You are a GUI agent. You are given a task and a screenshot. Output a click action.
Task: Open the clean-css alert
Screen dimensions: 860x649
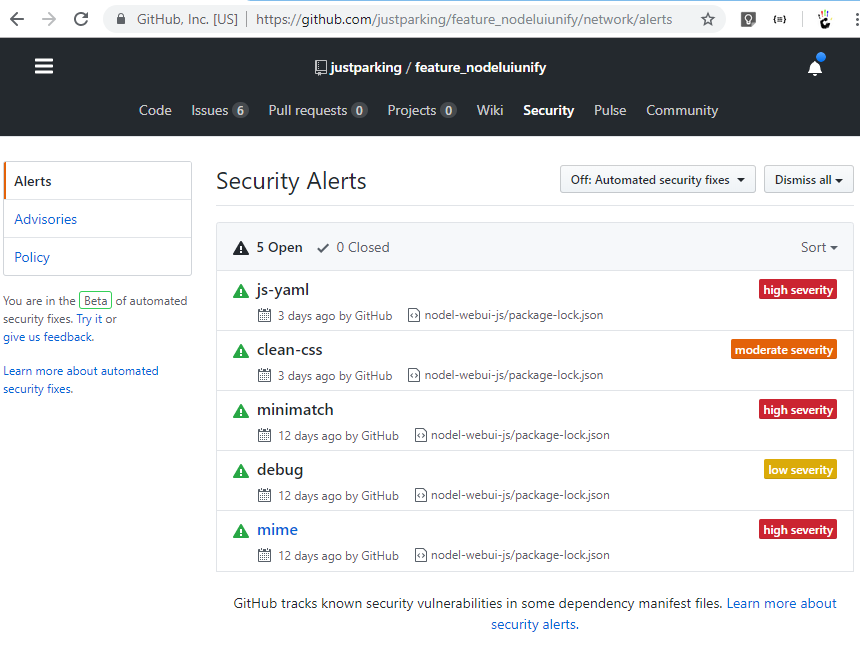tap(290, 349)
